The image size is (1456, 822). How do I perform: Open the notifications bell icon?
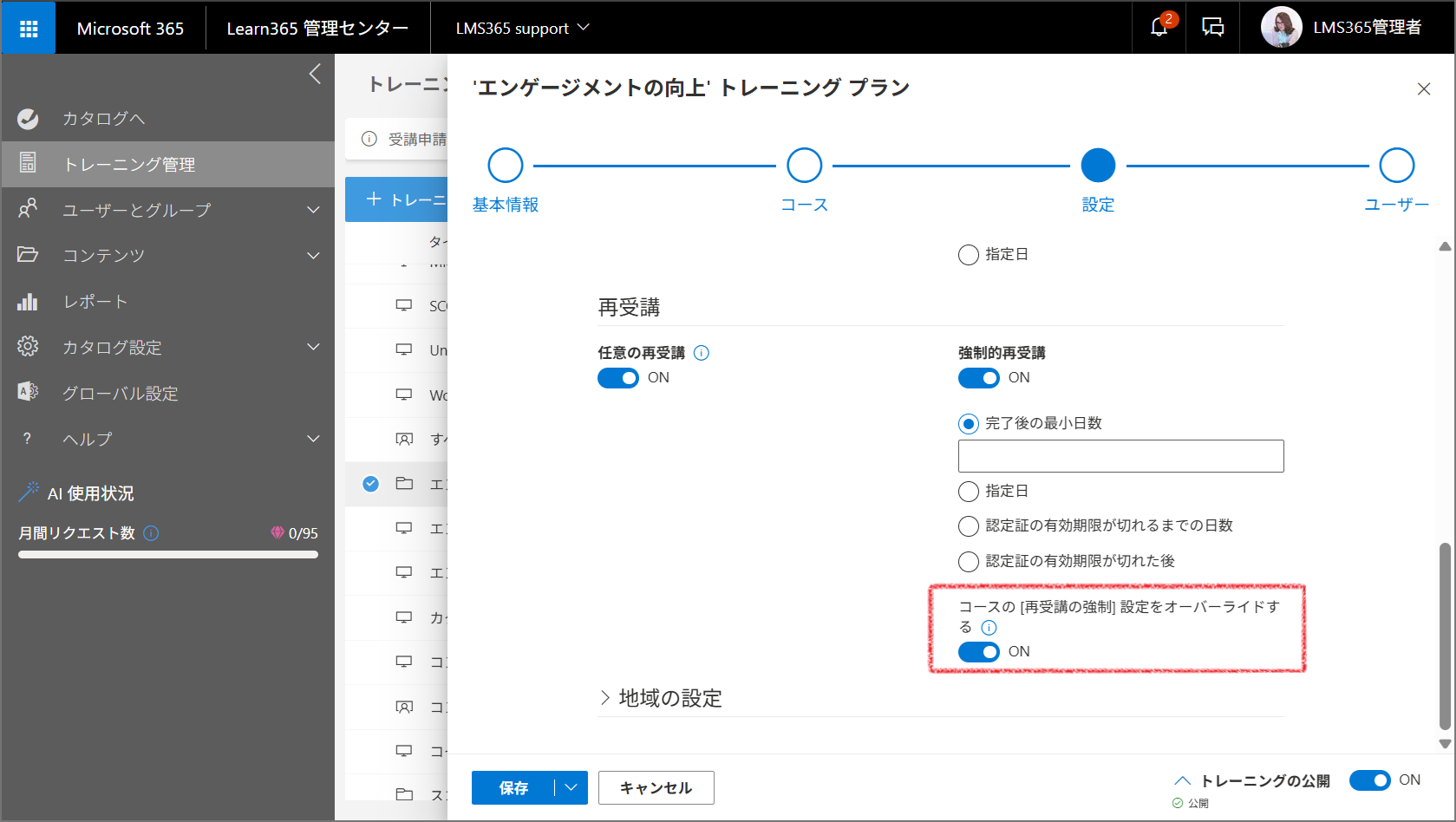pyautogui.click(x=1159, y=28)
